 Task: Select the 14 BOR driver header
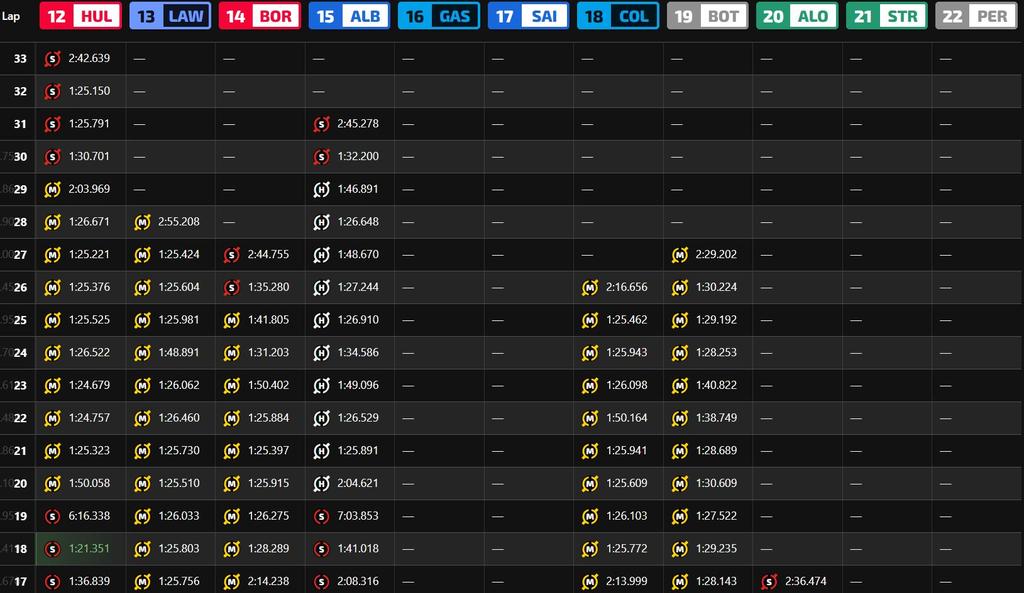point(259,16)
